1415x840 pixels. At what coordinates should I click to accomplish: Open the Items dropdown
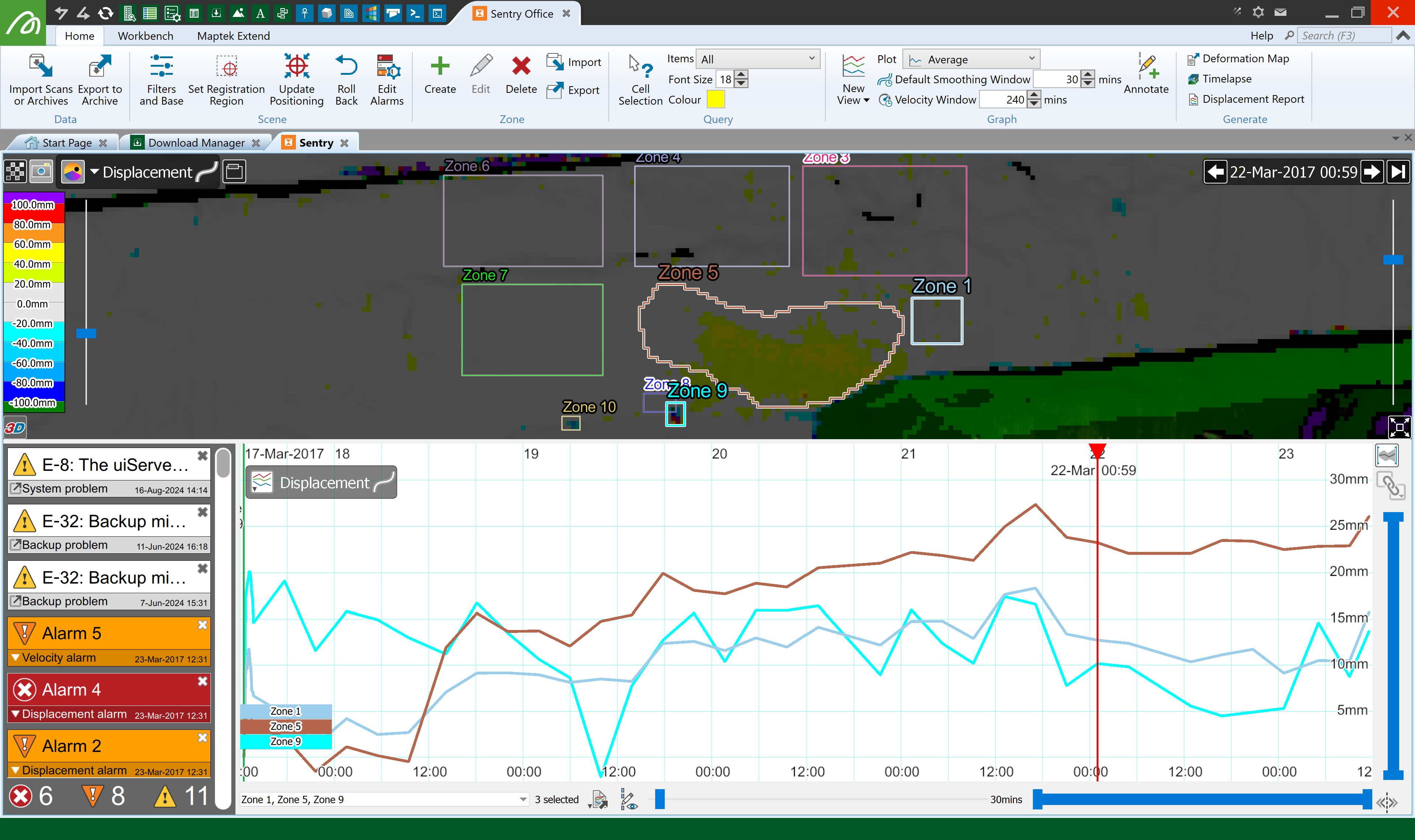[757, 59]
